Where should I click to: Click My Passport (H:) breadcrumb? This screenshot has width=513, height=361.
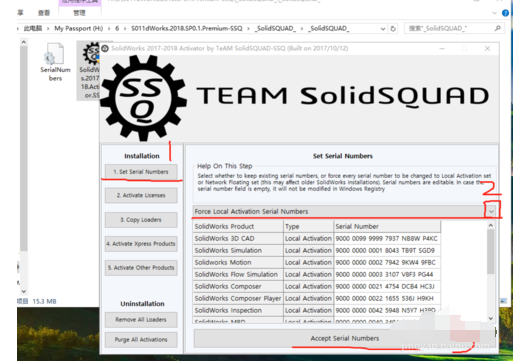pyautogui.click(x=79, y=28)
